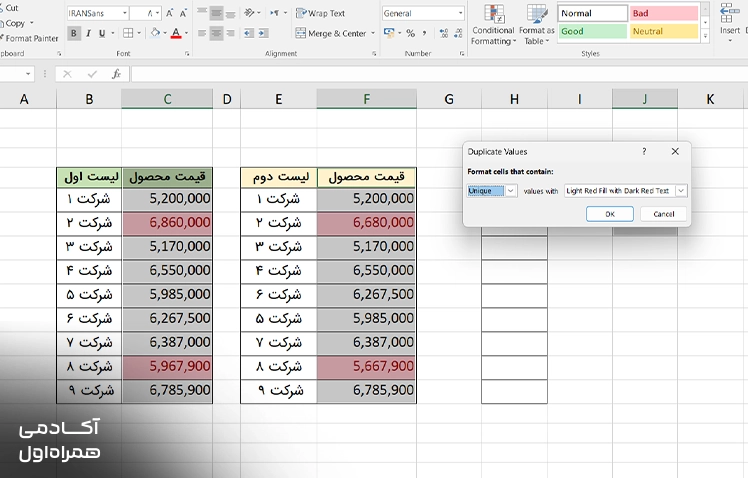Apply the Bad cell style
The image size is (748, 478).
[x=664, y=13]
